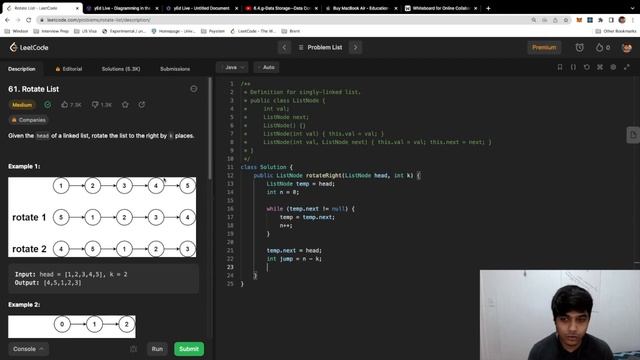
Task: Open the Other Bookmarks folder
Action: point(616,31)
